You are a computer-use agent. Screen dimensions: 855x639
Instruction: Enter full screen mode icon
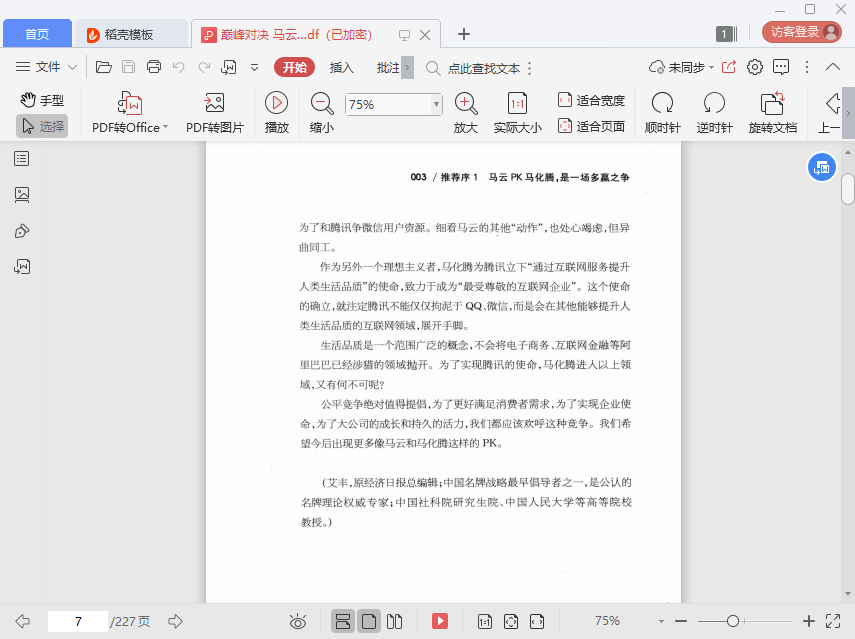pyautogui.click(x=833, y=621)
